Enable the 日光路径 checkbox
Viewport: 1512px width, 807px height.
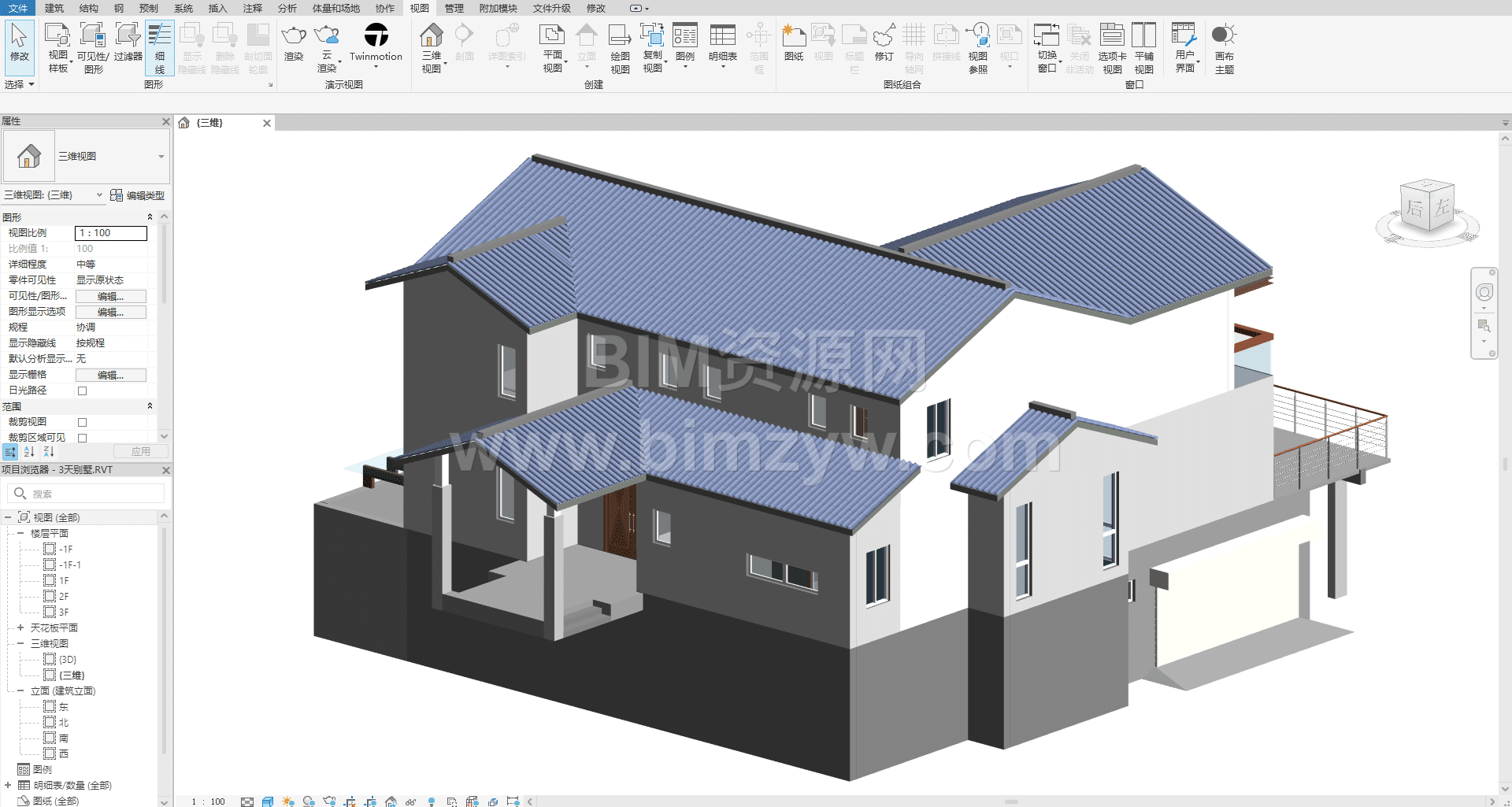pos(82,391)
